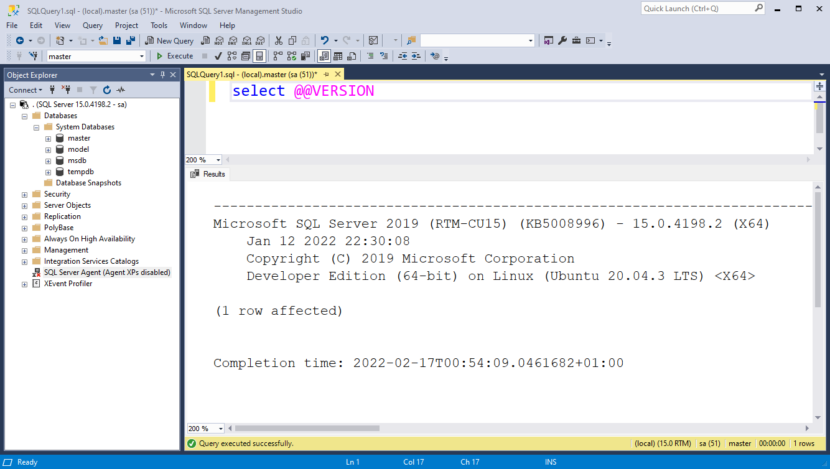Parse the query with the checkmark icon
The height and width of the screenshot is (469, 830).
[218, 56]
